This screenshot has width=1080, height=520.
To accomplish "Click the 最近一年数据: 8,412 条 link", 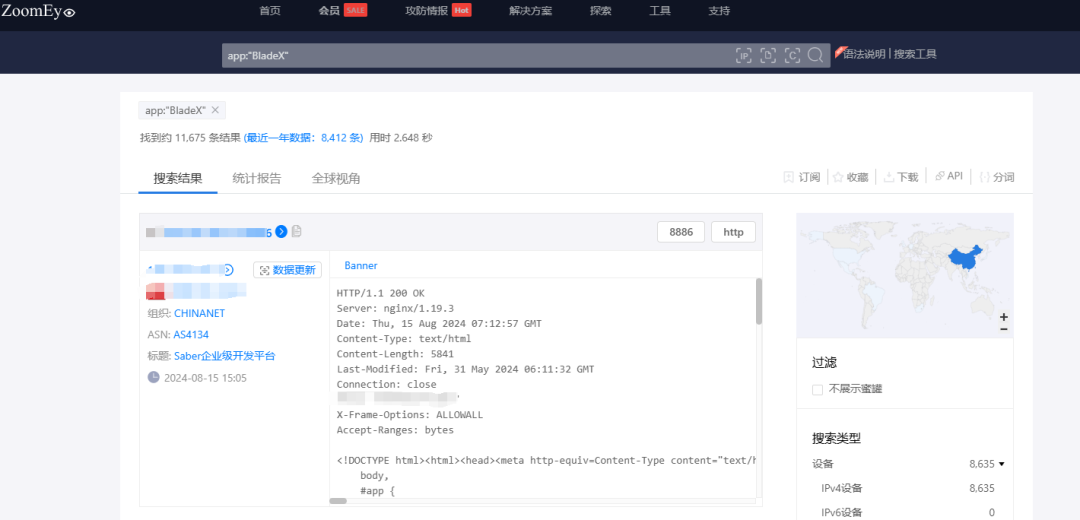I will tap(304, 138).
